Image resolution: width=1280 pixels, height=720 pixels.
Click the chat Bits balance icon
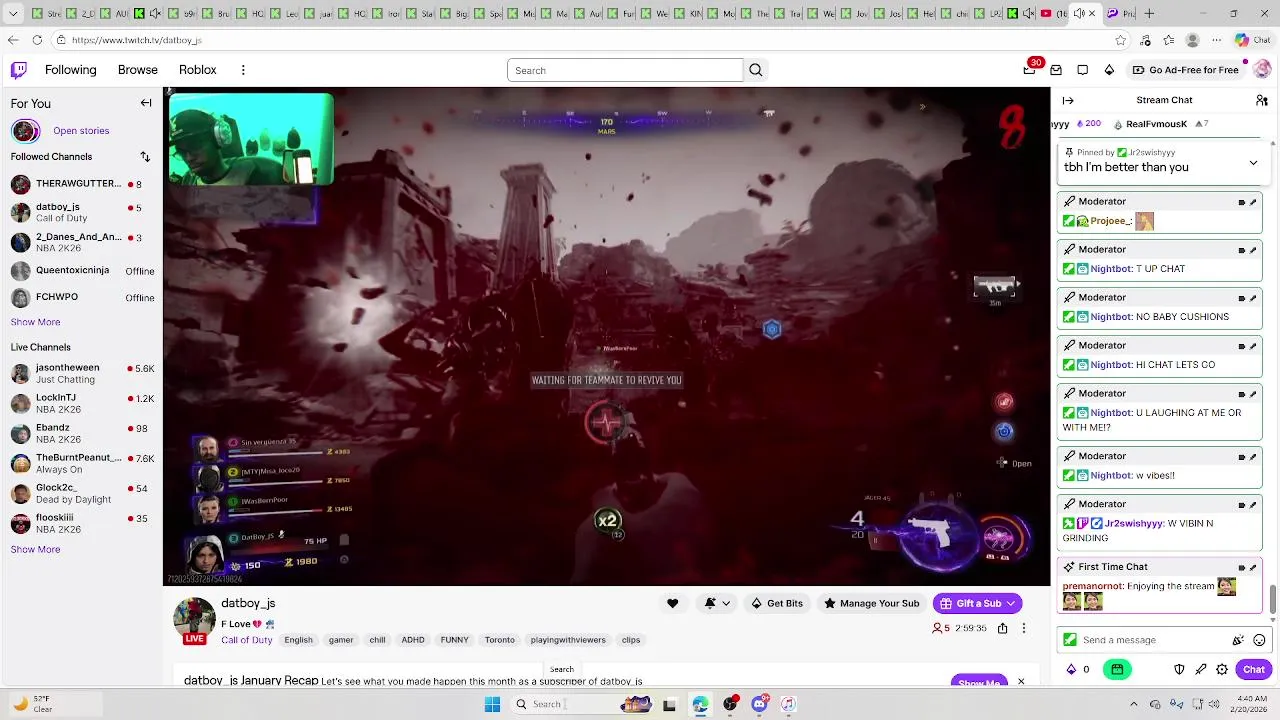pyautogui.click(x=1072, y=669)
